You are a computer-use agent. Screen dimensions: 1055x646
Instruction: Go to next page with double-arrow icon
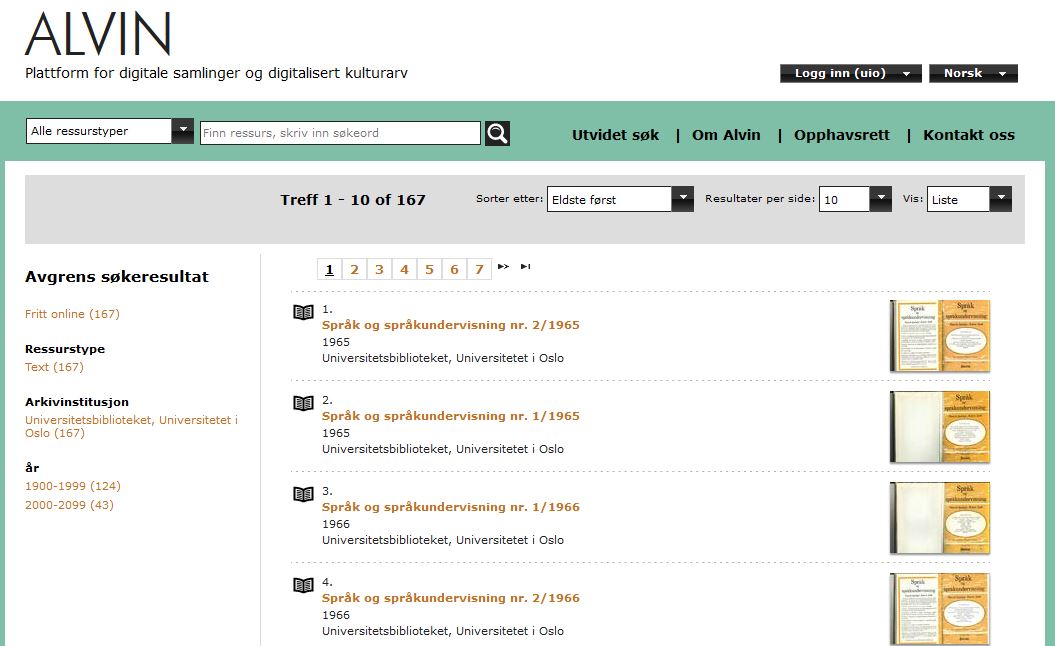coord(503,266)
